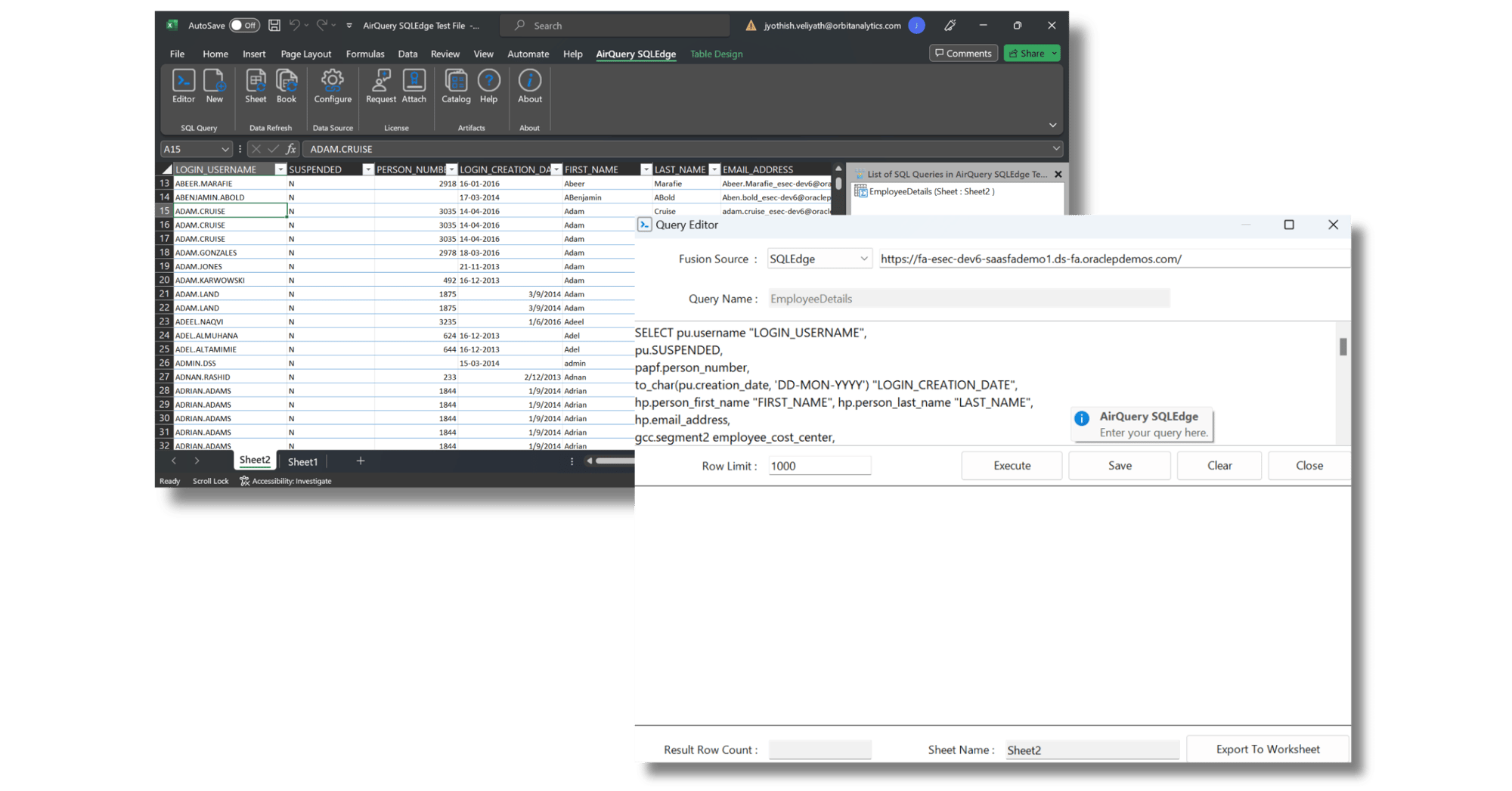Click the worksheet horizontal scrollbar
This screenshot has height=791, width=1512.
614,461
